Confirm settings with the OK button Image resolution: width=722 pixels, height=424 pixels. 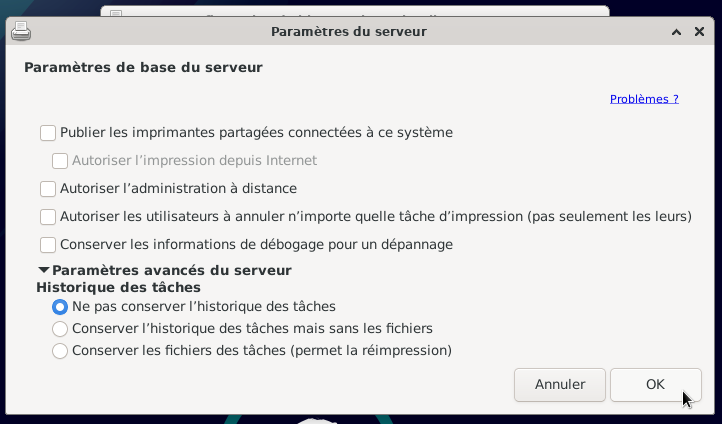pyautogui.click(x=655, y=384)
